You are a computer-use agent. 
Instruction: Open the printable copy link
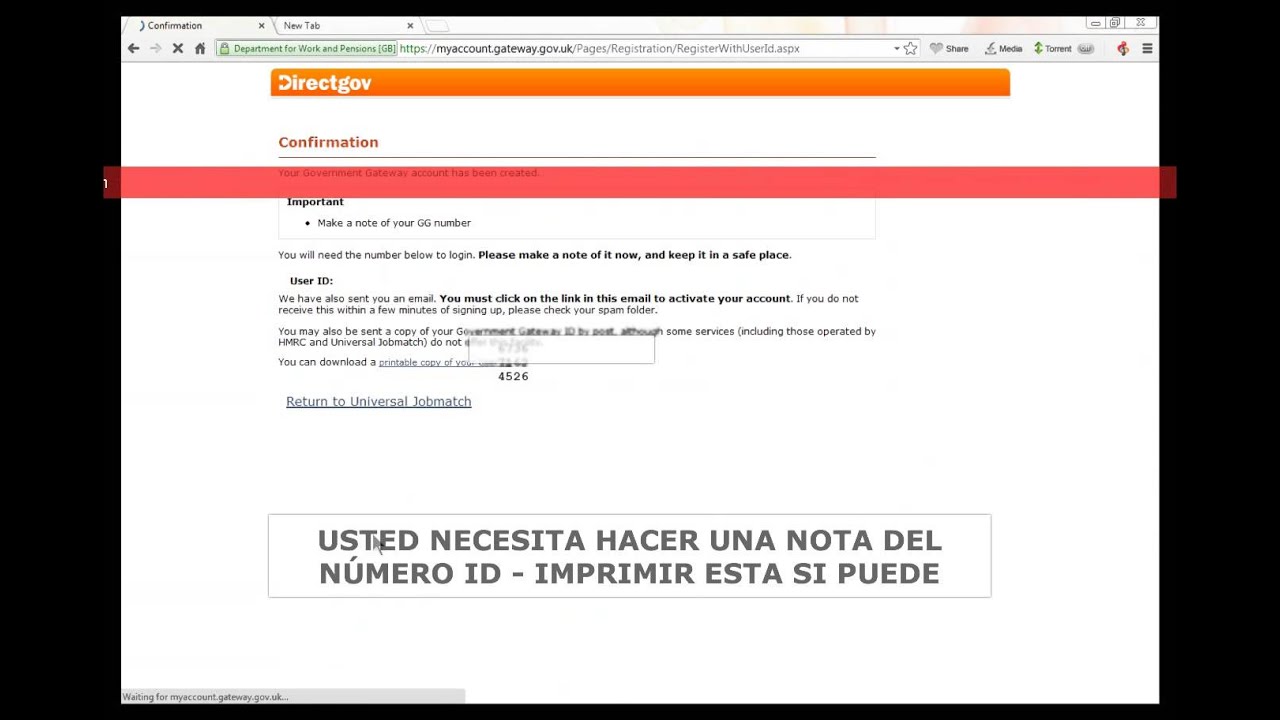point(437,362)
